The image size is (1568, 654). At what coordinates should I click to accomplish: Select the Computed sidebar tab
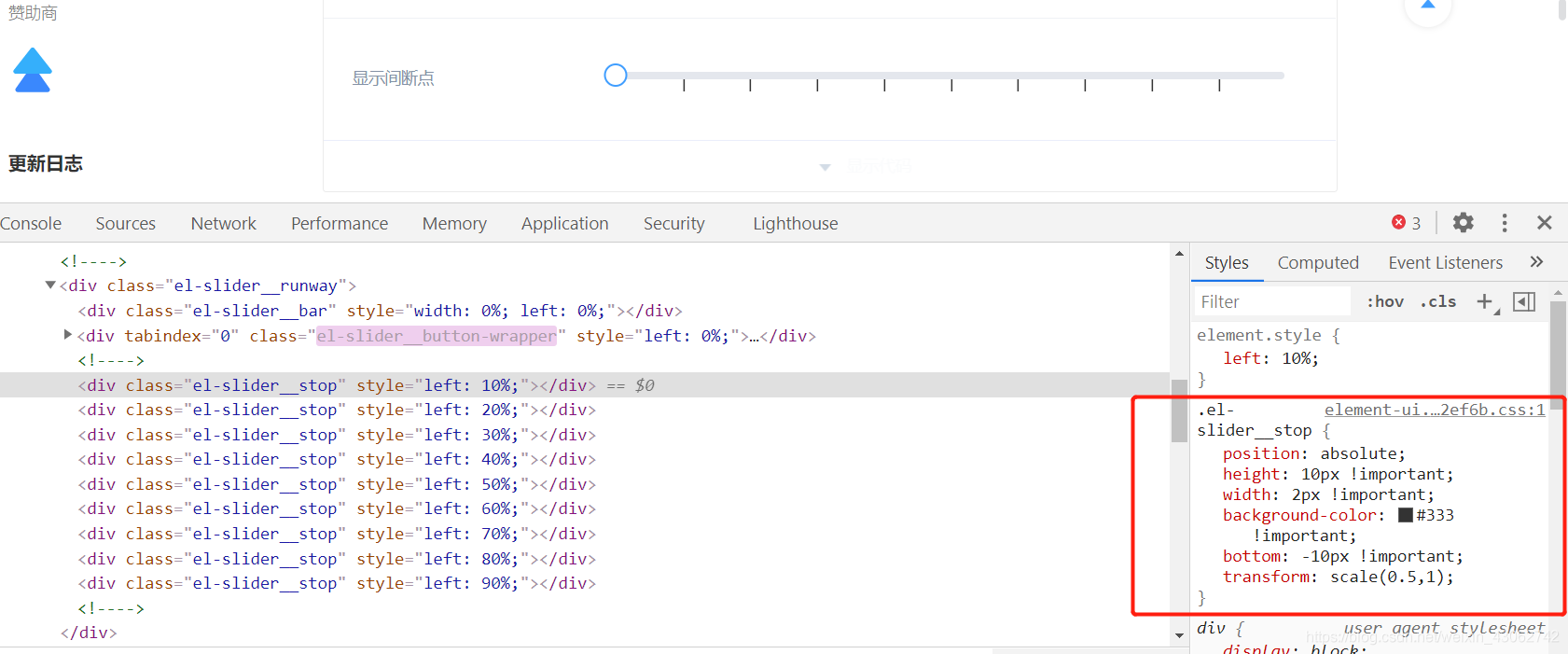(1318, 262)
